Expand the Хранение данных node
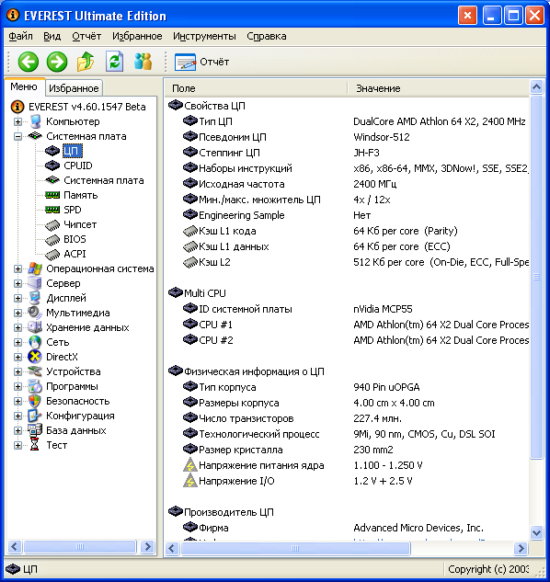This screenshot has width=550, height=582. point(17,328)
